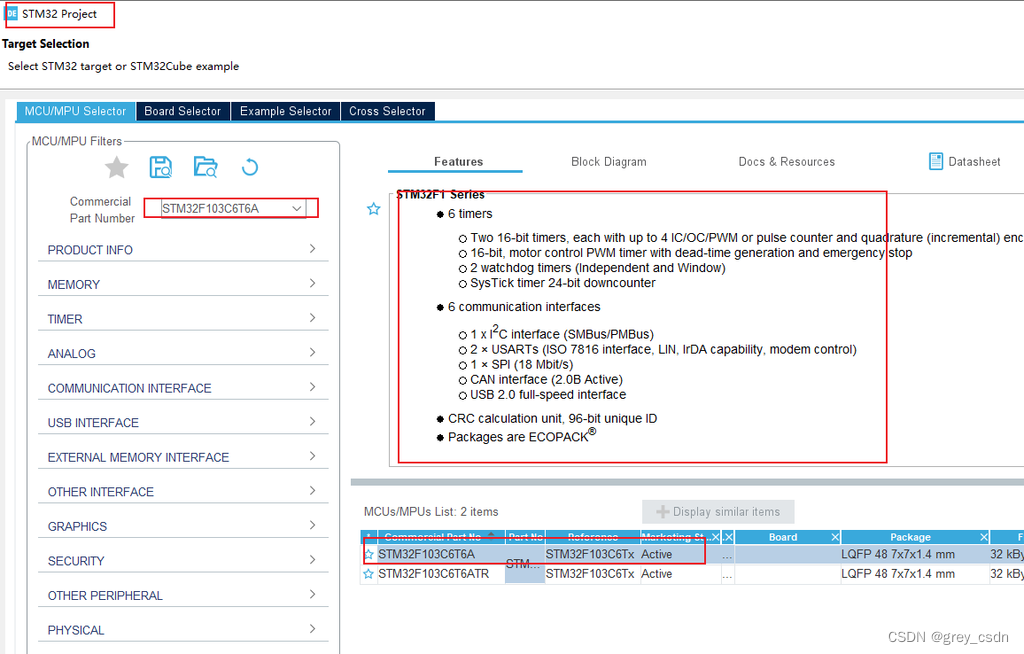Open the Cross Selector tab
The width and height of the screenshot is (1024, 654).
tap(387, 111)
